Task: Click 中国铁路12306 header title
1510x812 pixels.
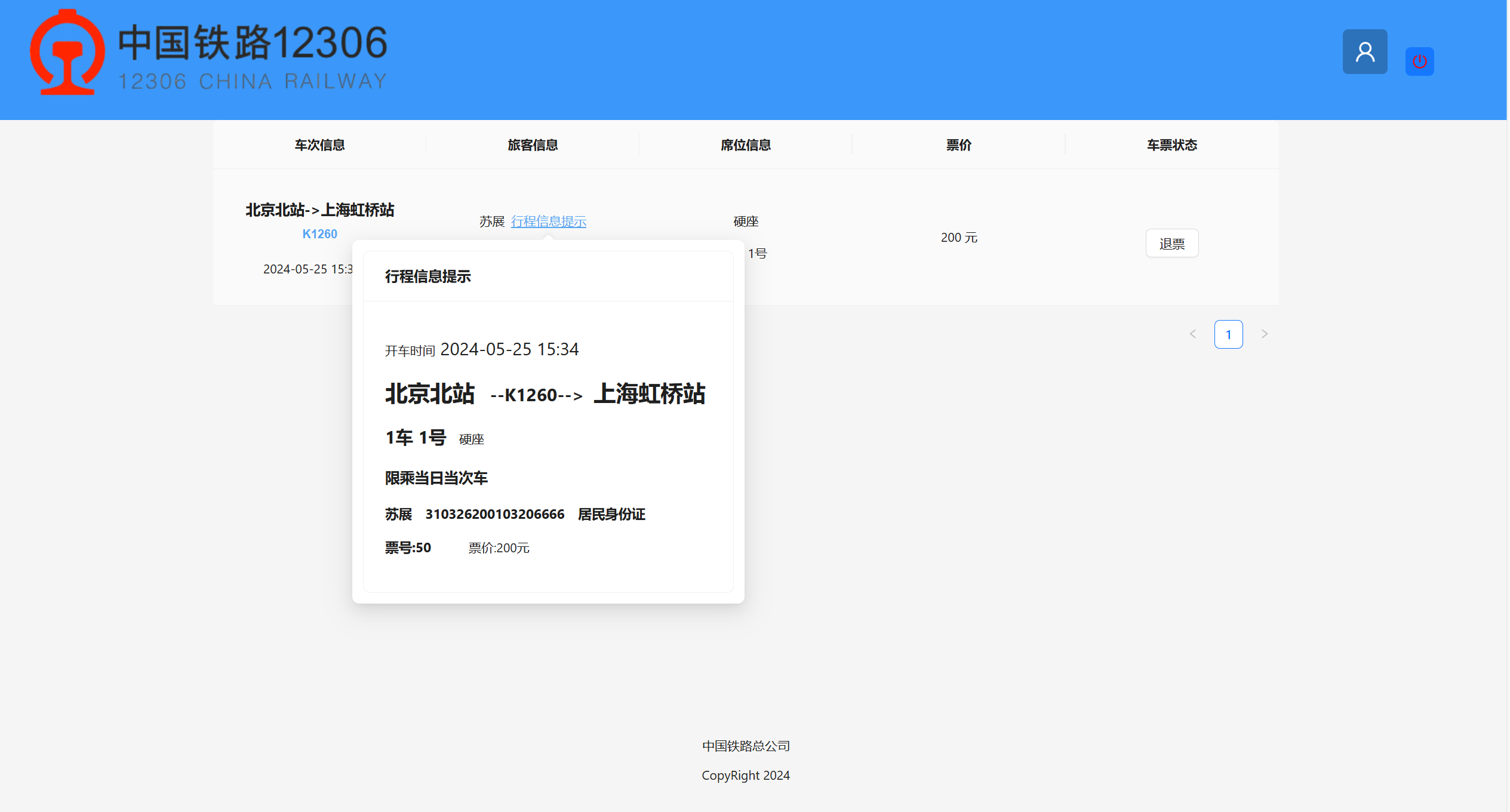Action: coord(253,43)
